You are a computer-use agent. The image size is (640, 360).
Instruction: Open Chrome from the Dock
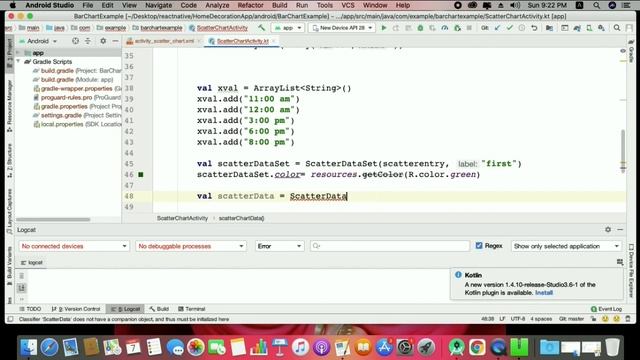tap(477, 347)
